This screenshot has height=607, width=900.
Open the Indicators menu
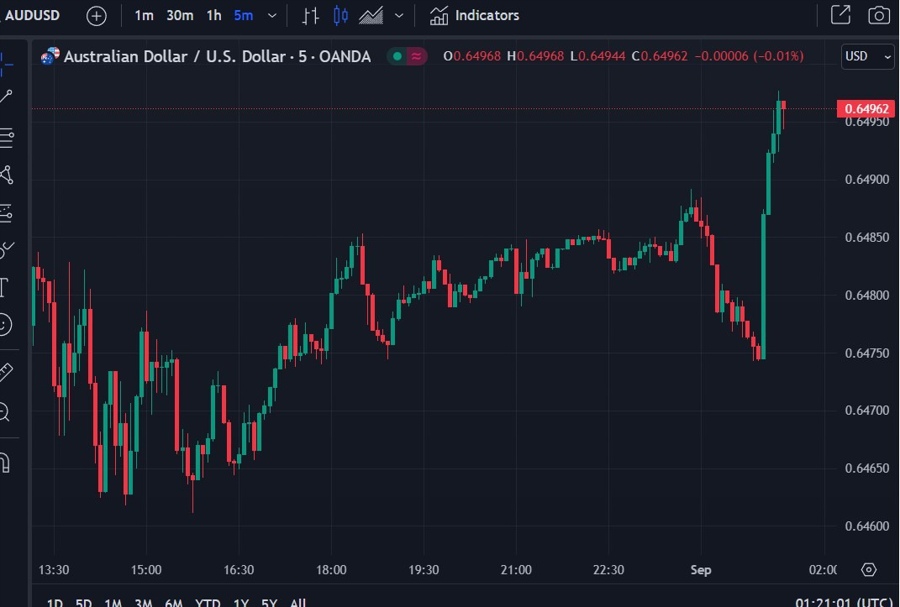coord(475,15)
